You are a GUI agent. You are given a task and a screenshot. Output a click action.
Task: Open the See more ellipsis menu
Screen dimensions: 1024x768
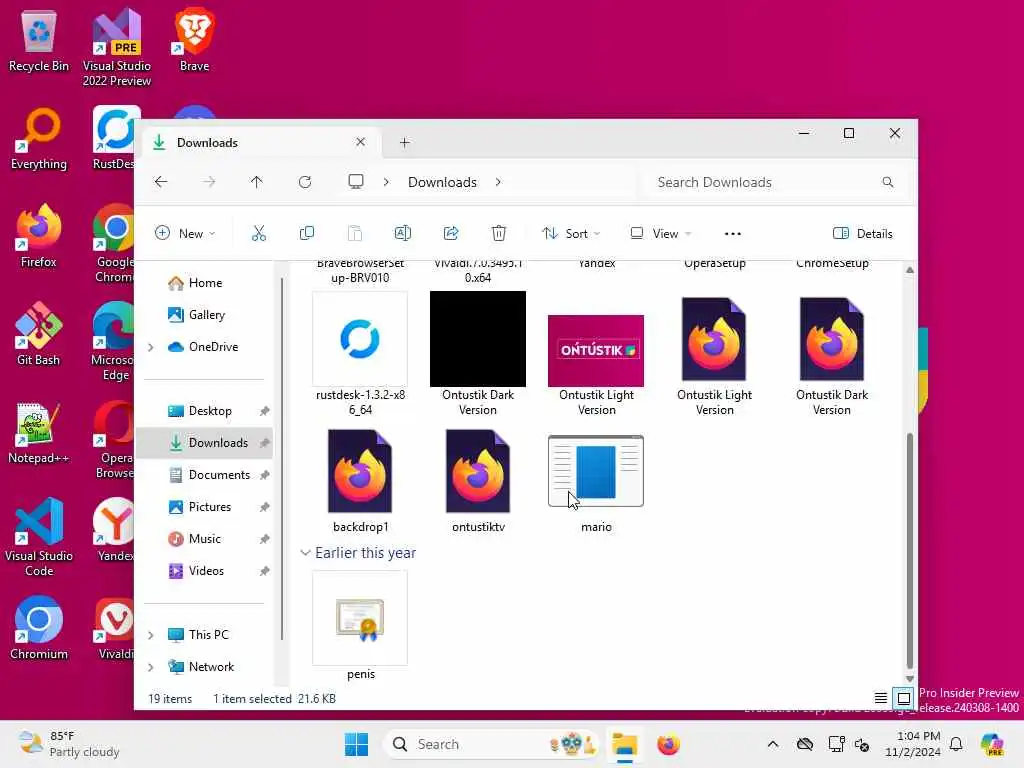click(733, 233)
